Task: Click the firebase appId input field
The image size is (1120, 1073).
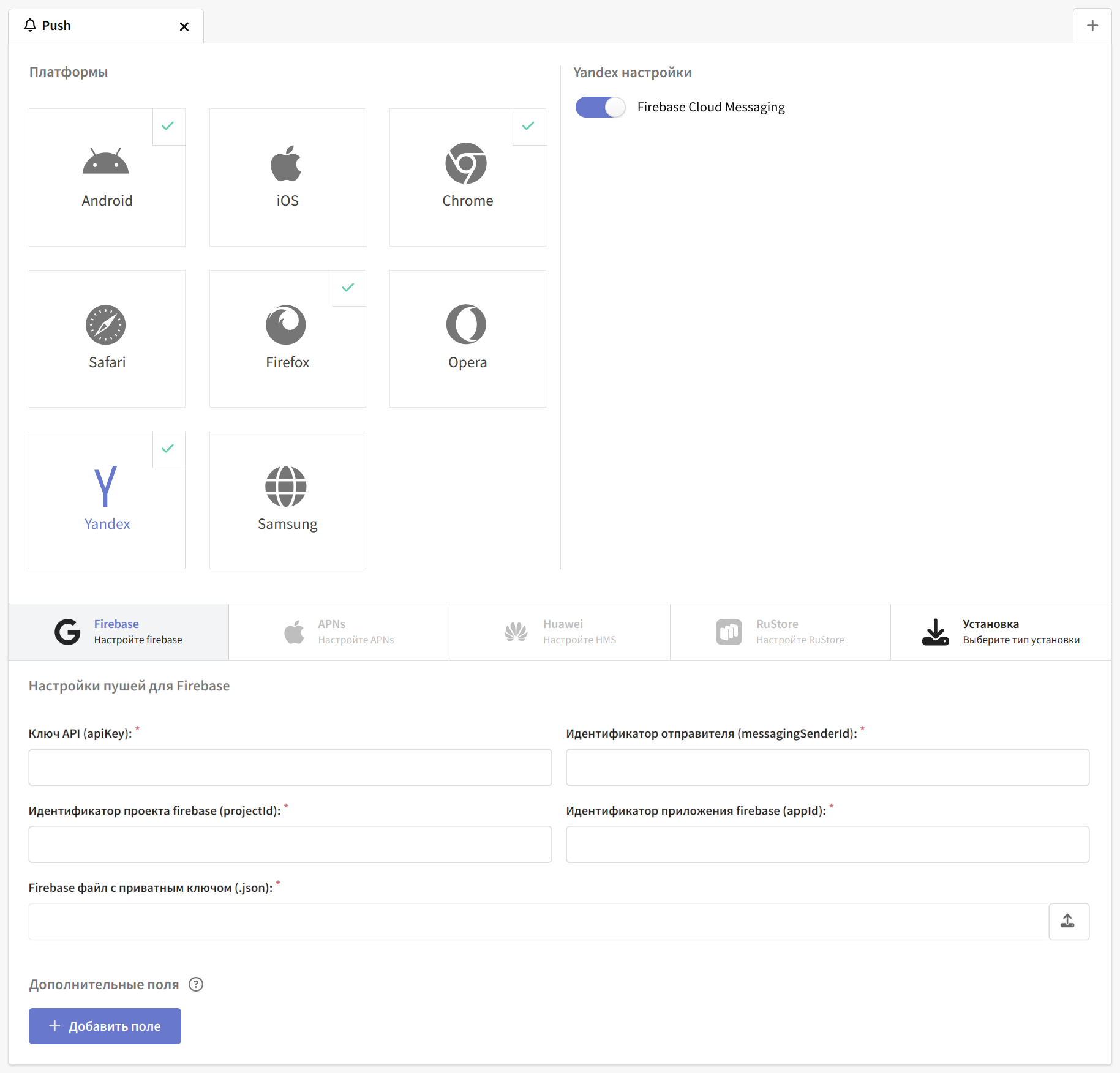Action: [x=827, y=845]
